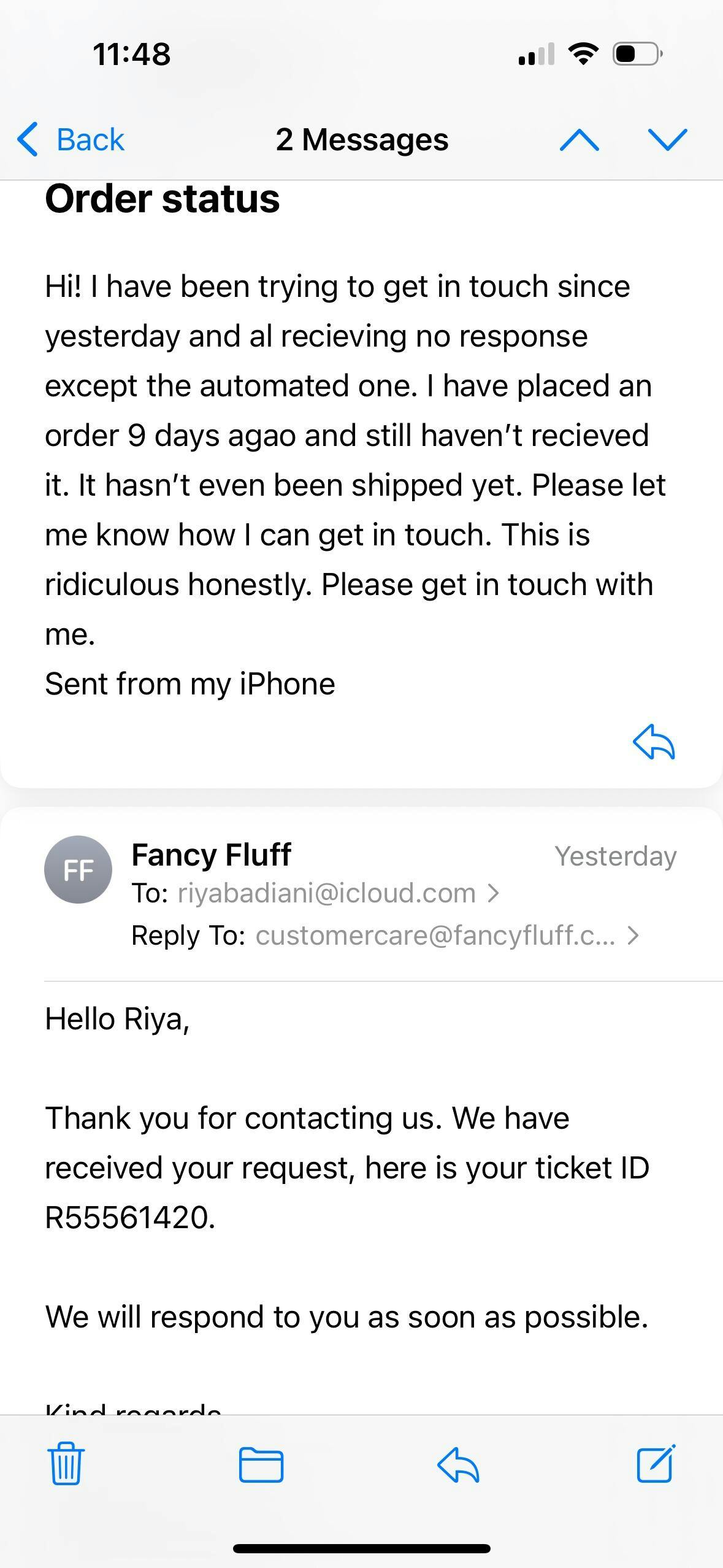
Task: Go to next message with down arrow
Action: coord(667,140)
